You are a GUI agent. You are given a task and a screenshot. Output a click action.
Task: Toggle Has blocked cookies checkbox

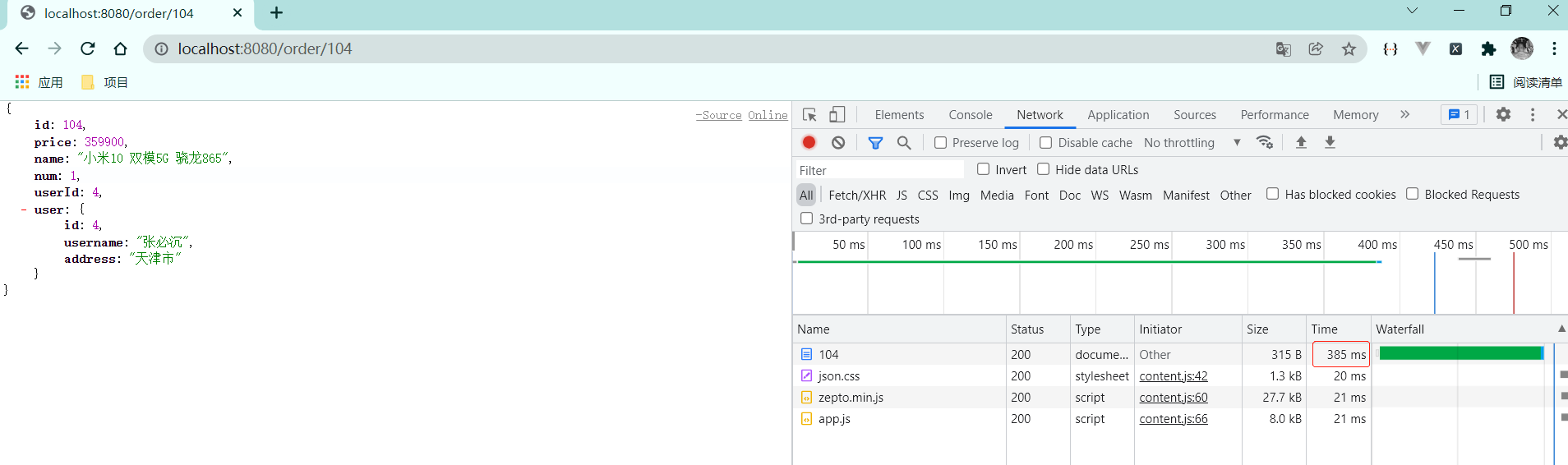[x=1272, y=193]
